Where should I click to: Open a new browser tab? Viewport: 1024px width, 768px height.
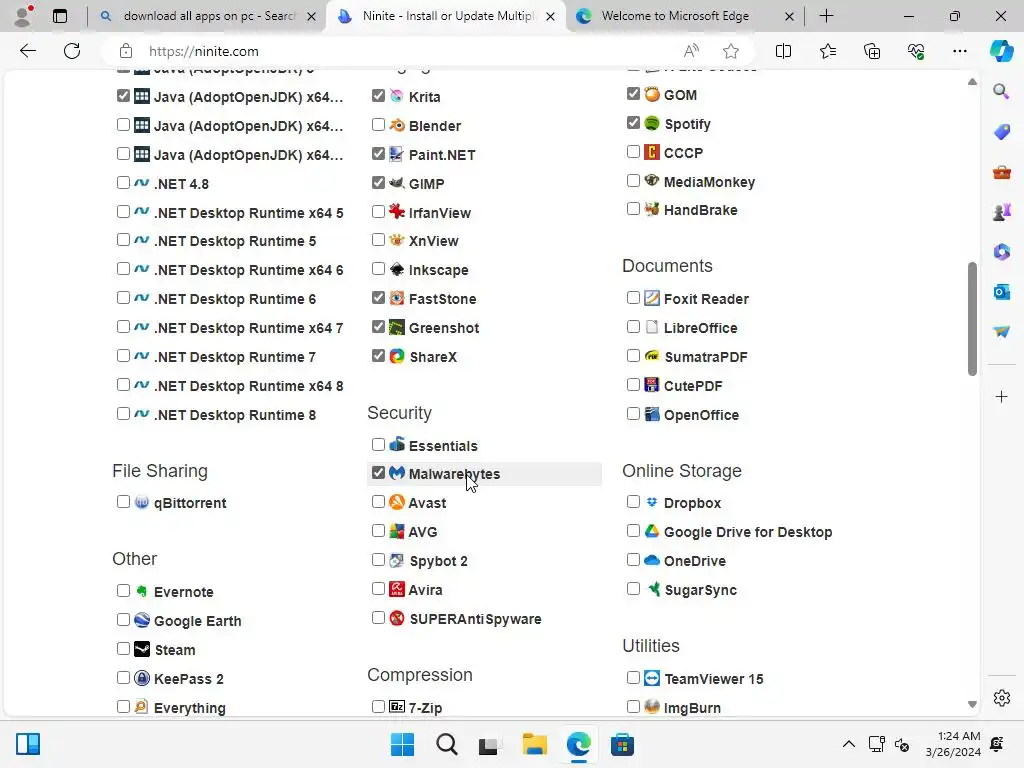[x=826, y=16]
